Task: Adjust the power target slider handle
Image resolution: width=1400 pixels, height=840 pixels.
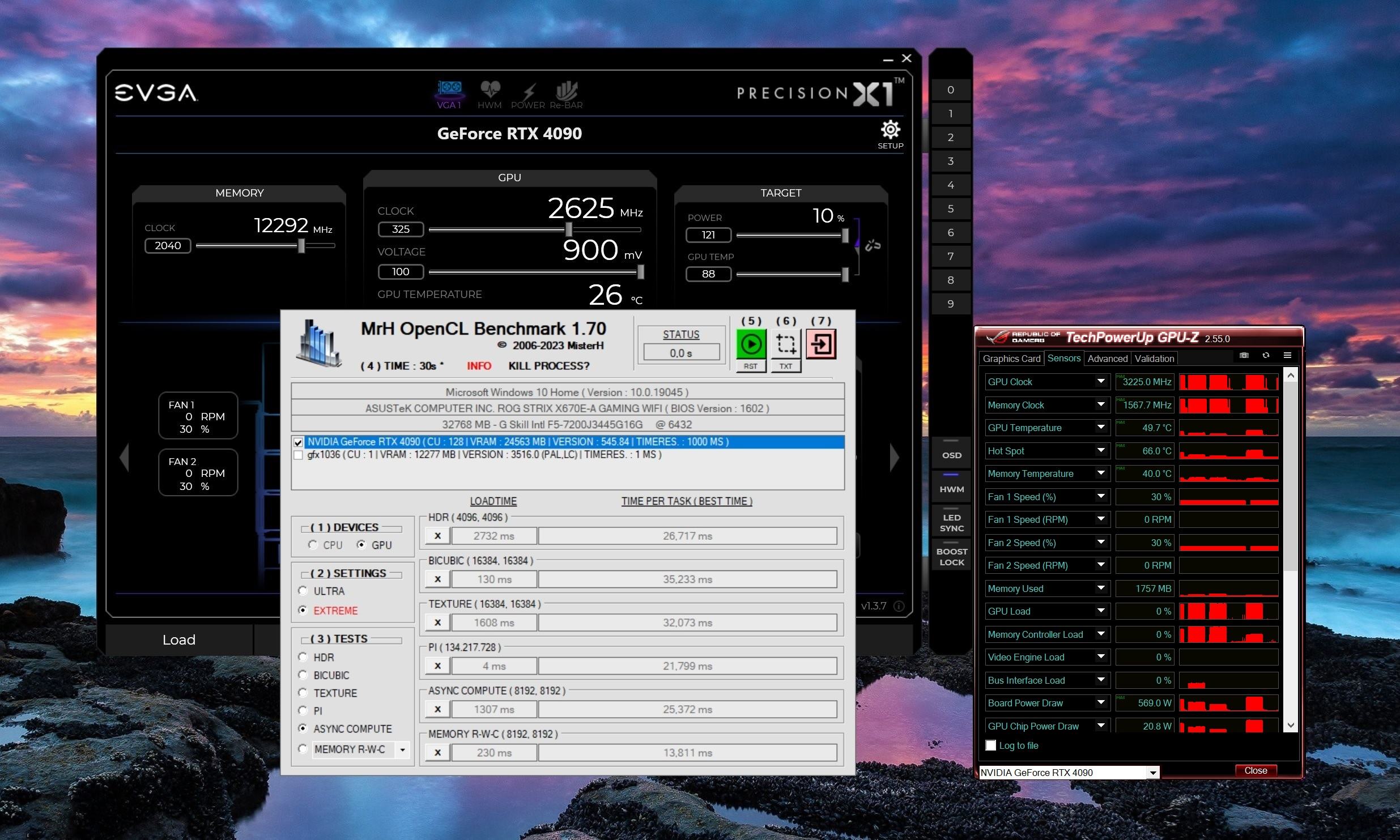Action: 845,235
